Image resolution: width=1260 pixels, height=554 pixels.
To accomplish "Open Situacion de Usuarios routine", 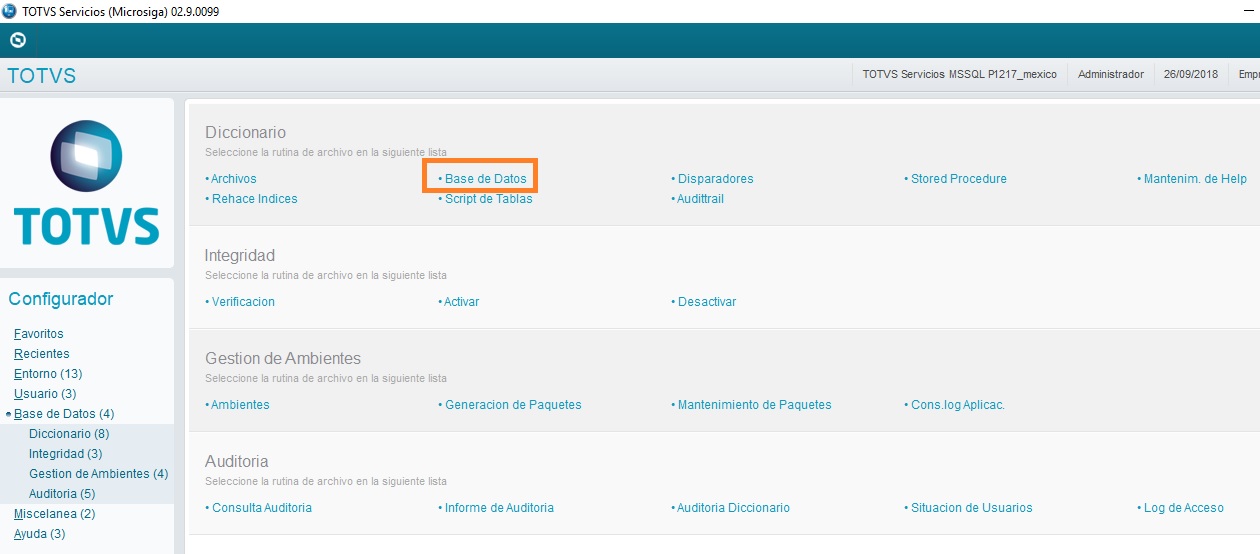I will pos(971,508).
